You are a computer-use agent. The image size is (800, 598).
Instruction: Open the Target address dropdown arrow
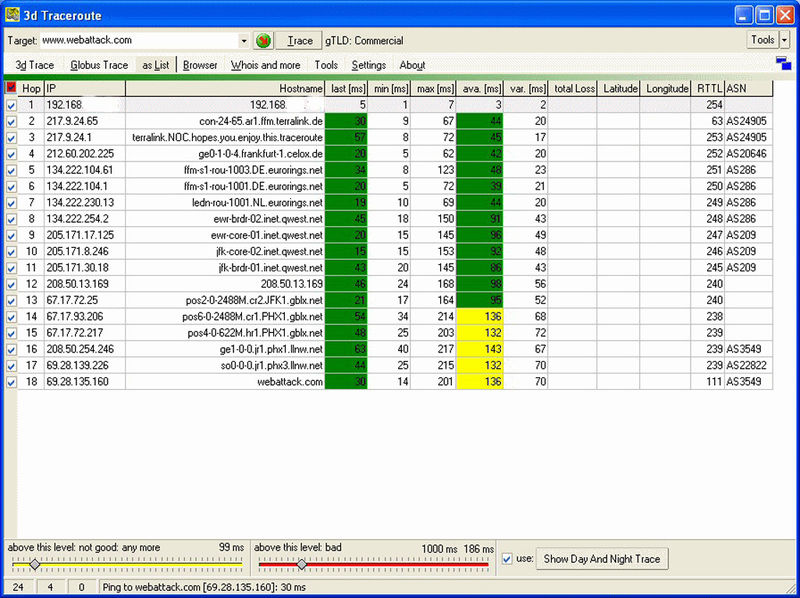[x=244, y=41]
